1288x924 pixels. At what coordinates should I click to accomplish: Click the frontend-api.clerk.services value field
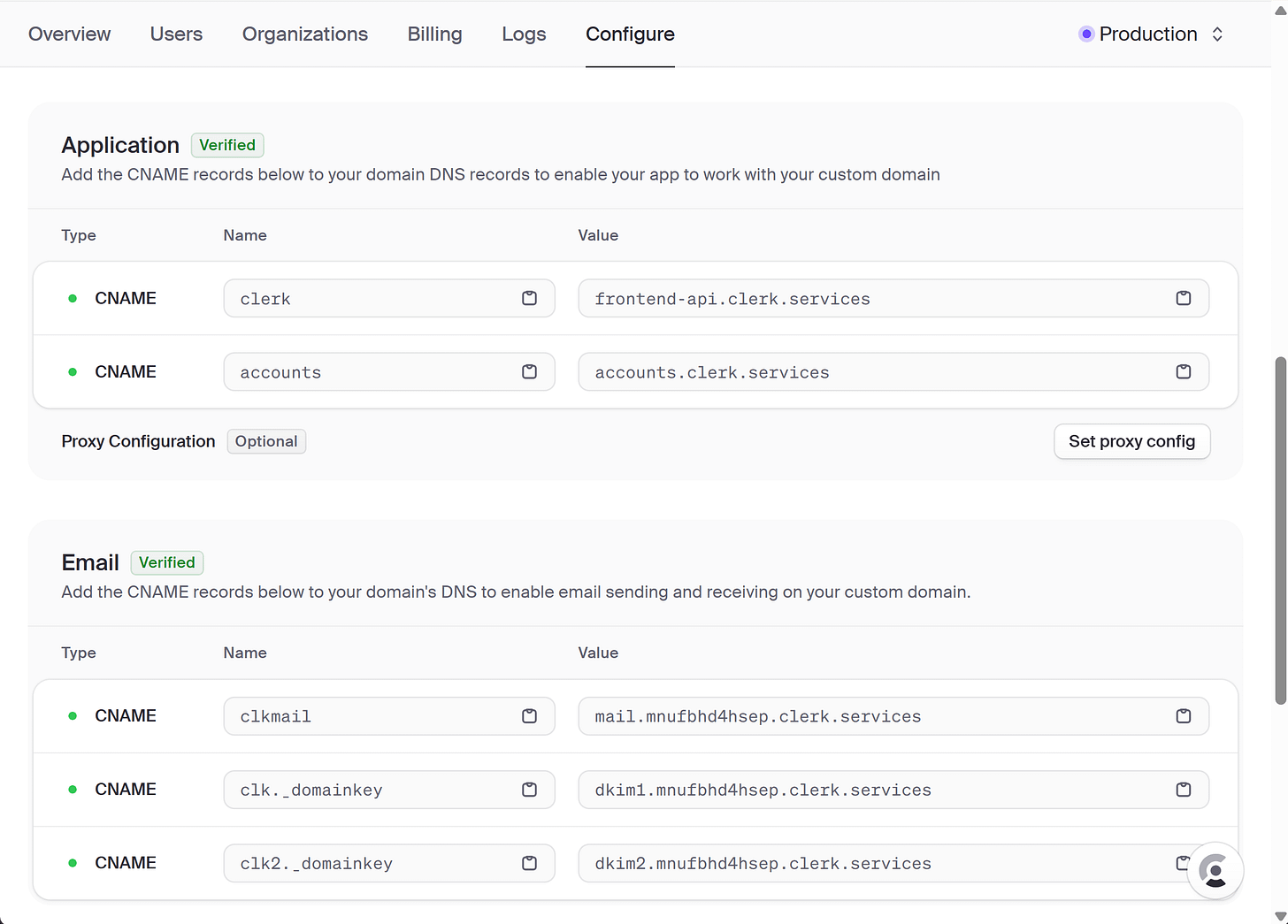click(893, 298)
